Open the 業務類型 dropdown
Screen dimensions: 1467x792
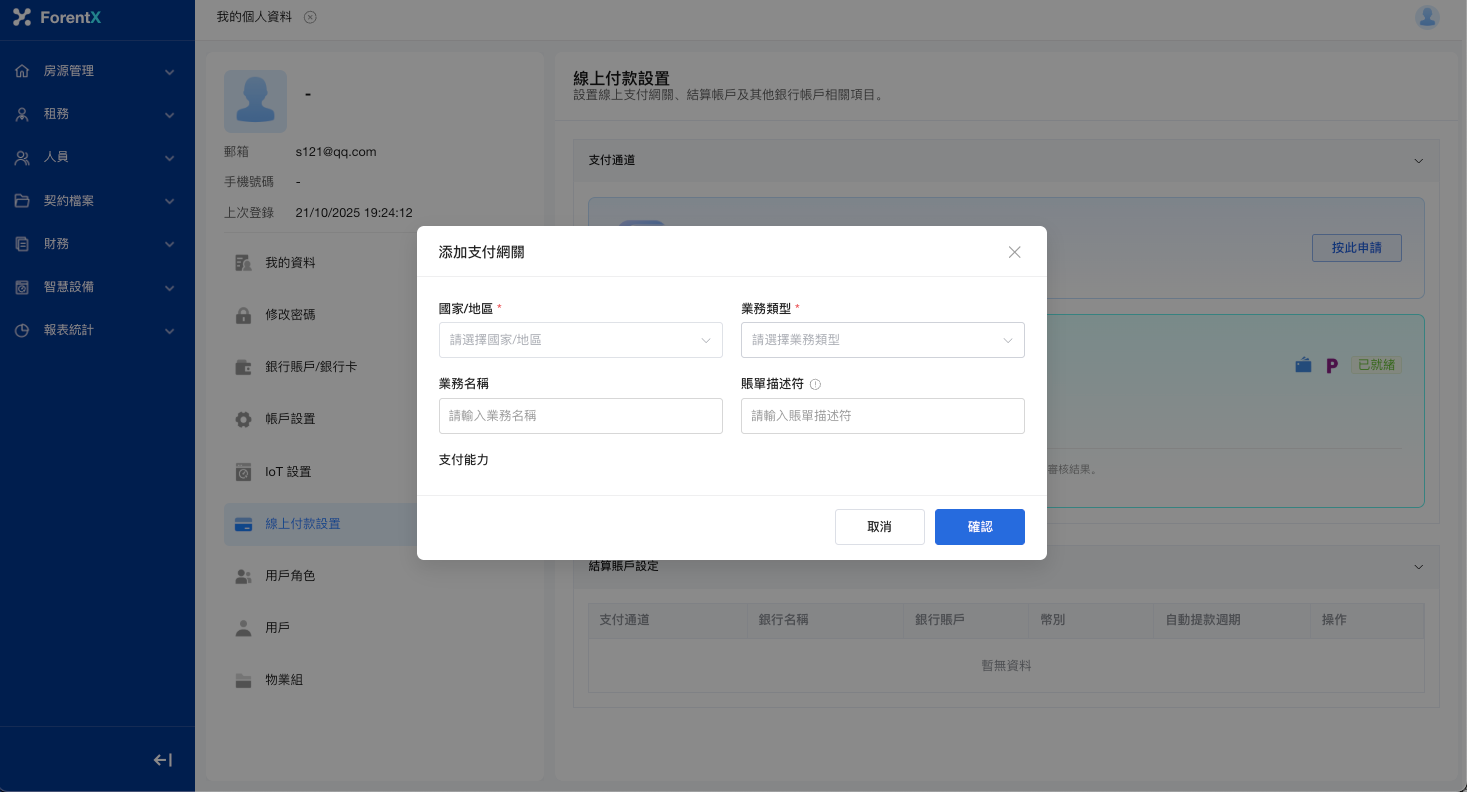tap(882, 340)
